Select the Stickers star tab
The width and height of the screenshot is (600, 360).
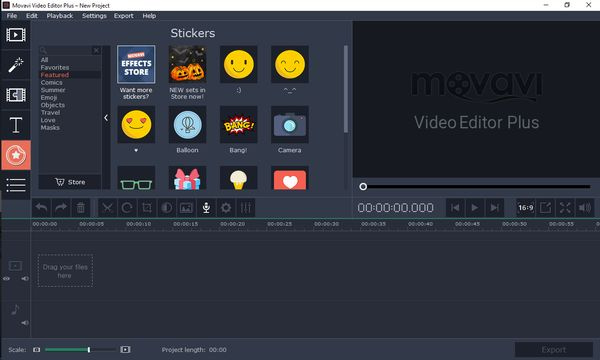pos(16,155)
